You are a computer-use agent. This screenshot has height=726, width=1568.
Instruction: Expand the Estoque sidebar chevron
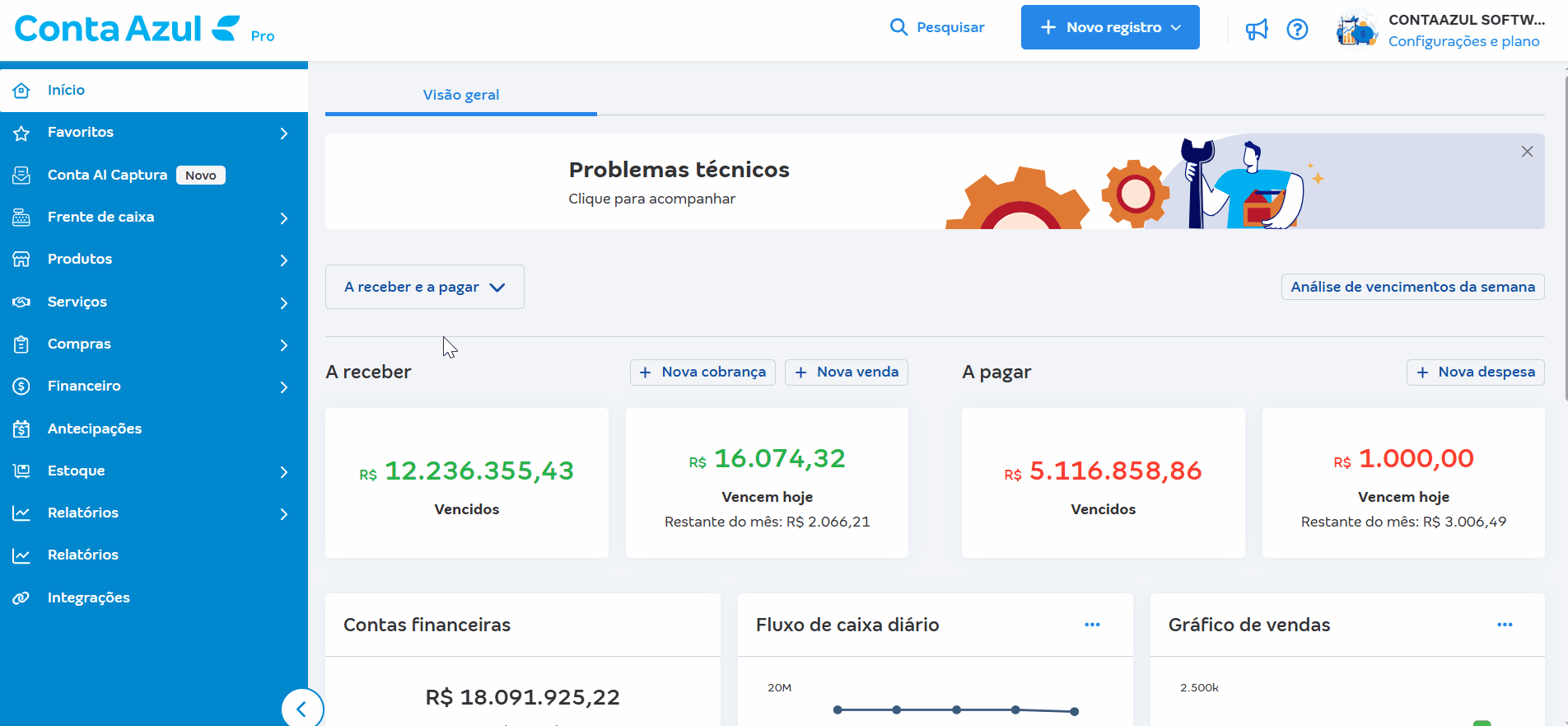(x=283, y=471)
